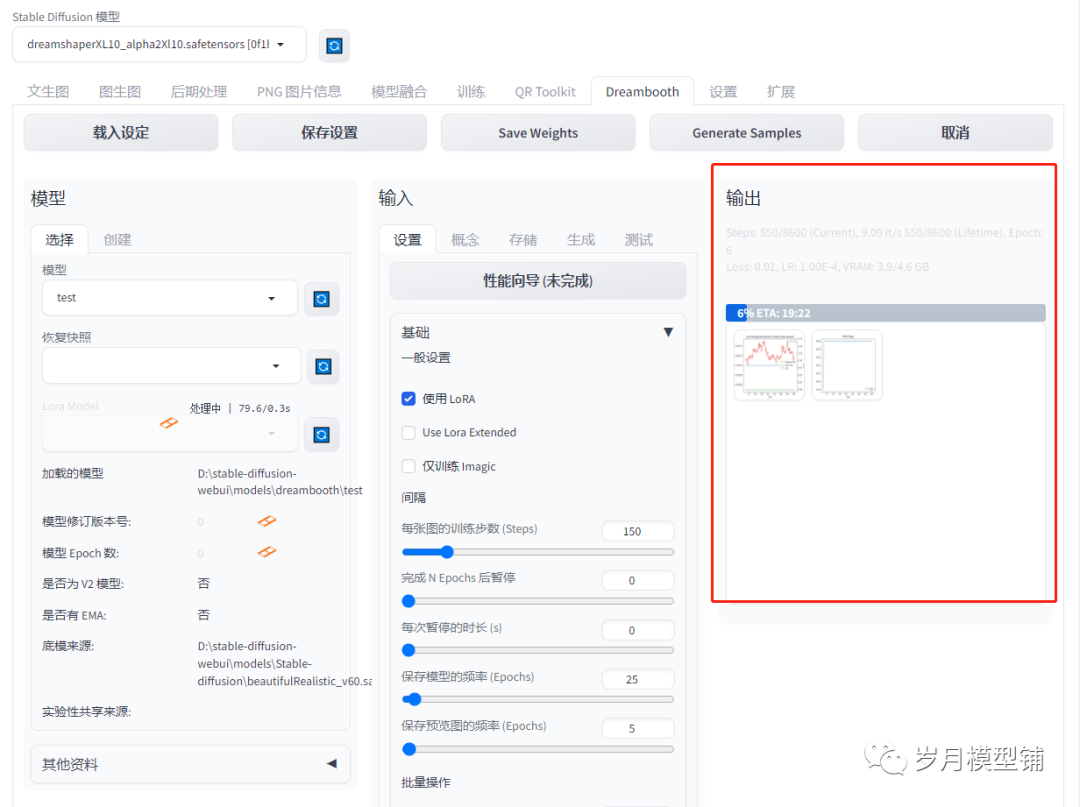Switch to the 生成 input tab
The height and width of the screenshot is (807, 1080).
[581, 239]
